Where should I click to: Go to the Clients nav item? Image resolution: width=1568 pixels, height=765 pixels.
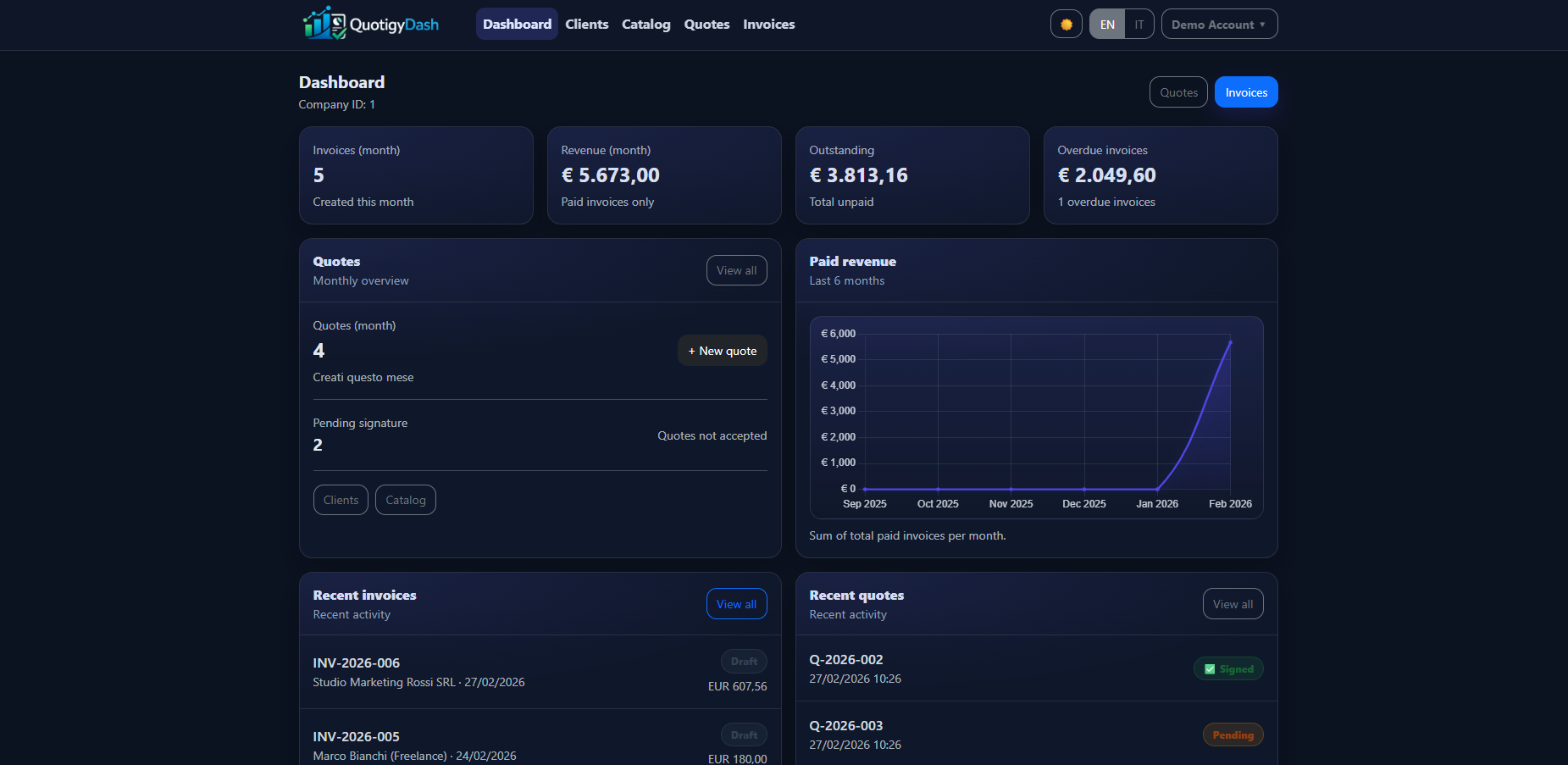587,25
